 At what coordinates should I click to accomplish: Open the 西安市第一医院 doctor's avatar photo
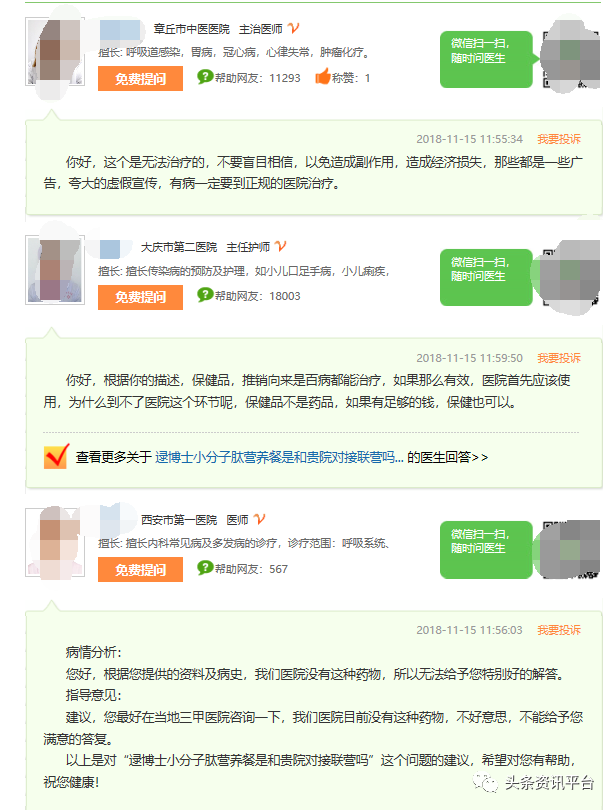click(55, 542)
